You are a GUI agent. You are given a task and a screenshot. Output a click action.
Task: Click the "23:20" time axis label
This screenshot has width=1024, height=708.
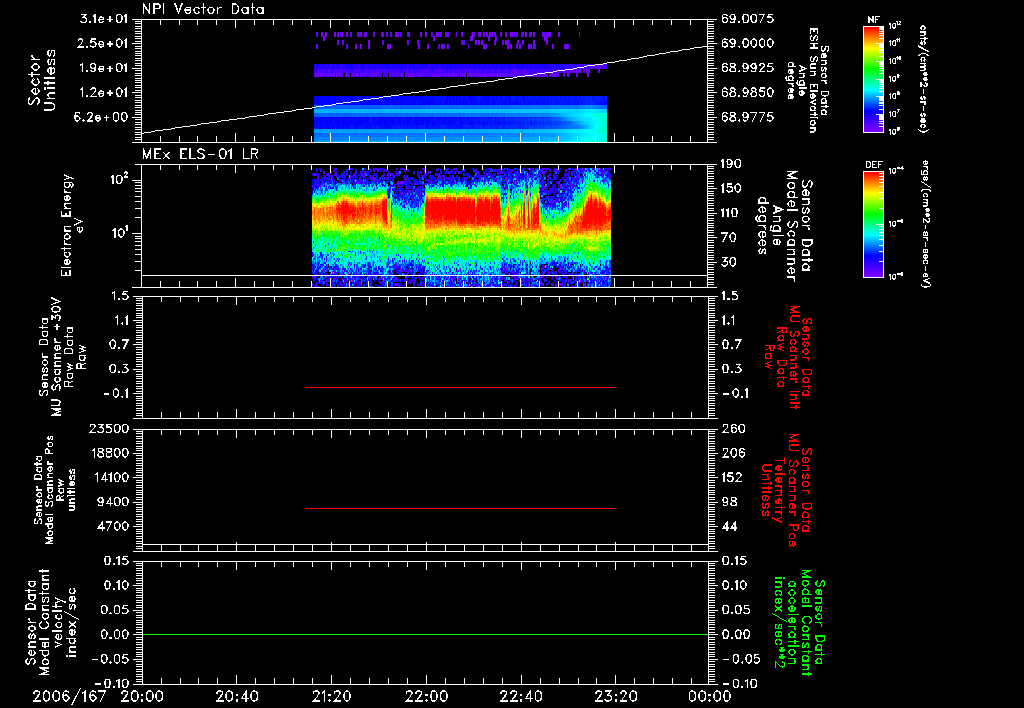point(615,696)
